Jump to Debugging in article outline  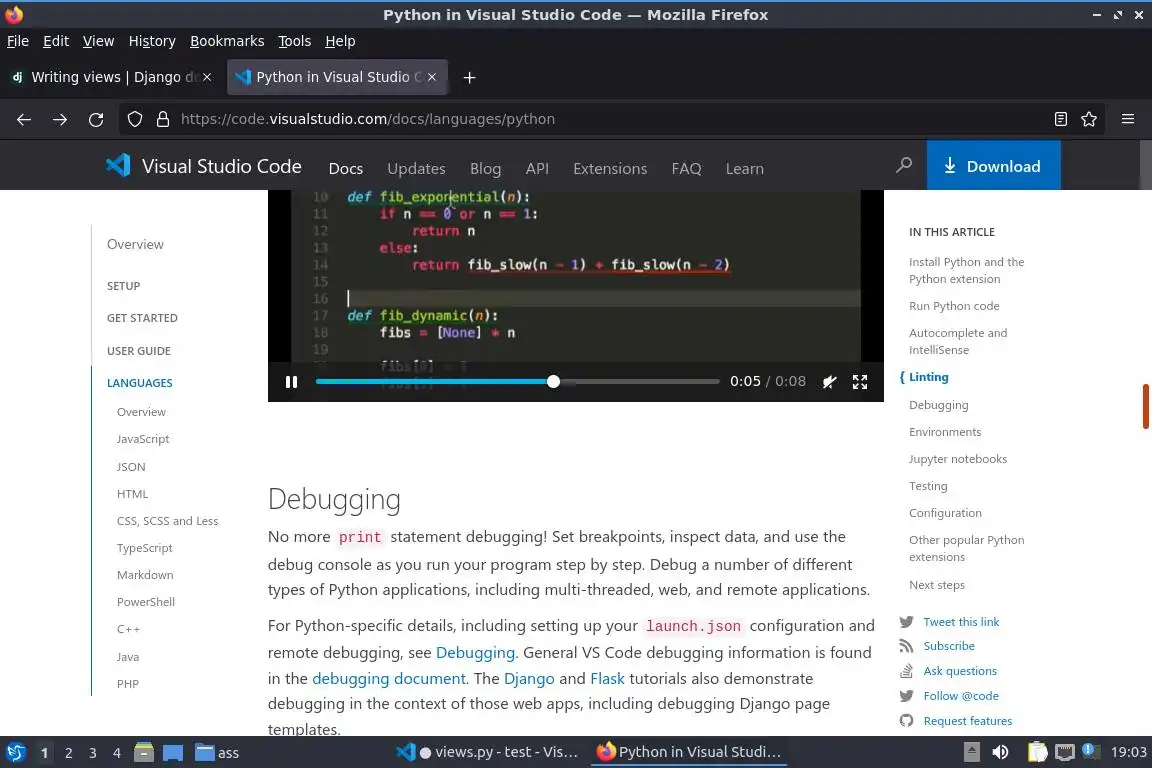pos(938,405)
